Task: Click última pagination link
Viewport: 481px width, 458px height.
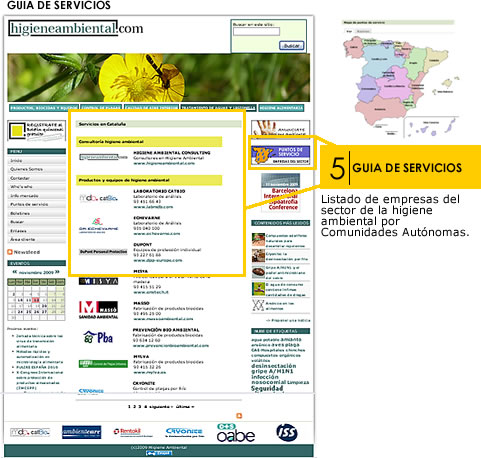Action: pos(185,407)
